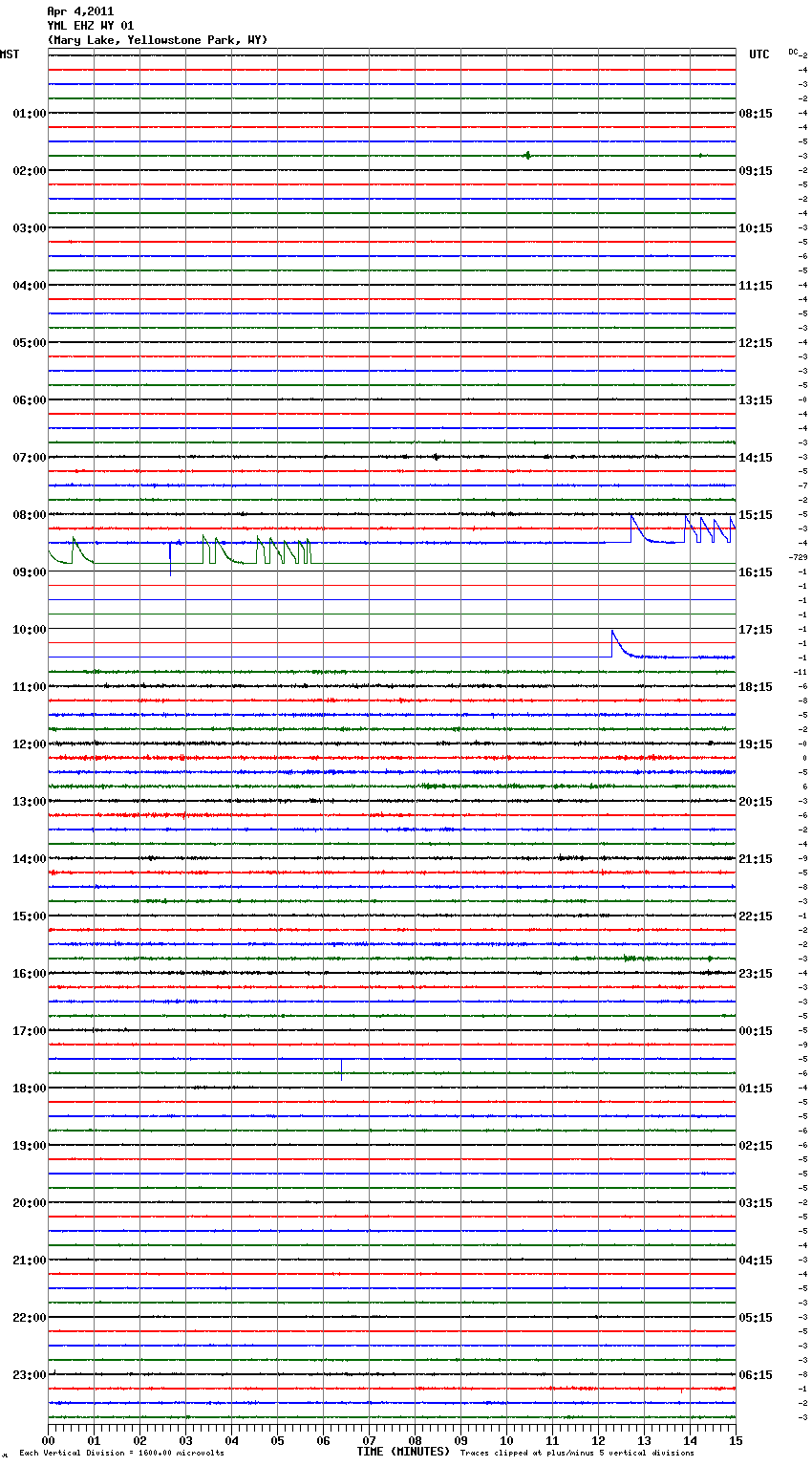Click the MST time label '12:00'
The image size is (812, 1466).
coord(29,744)
